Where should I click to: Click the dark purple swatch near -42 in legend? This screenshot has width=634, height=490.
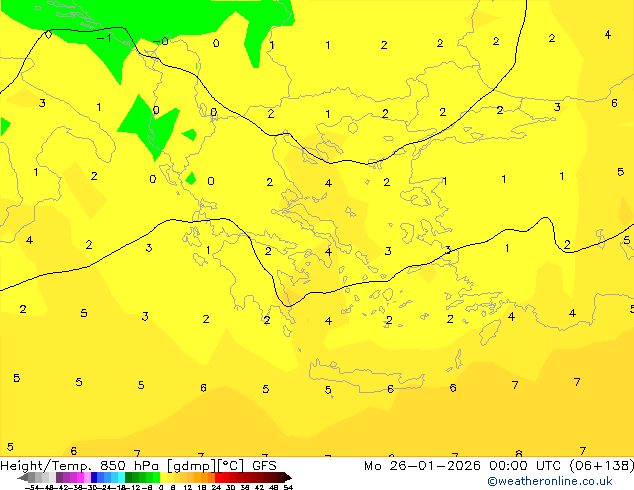(59, 477)
